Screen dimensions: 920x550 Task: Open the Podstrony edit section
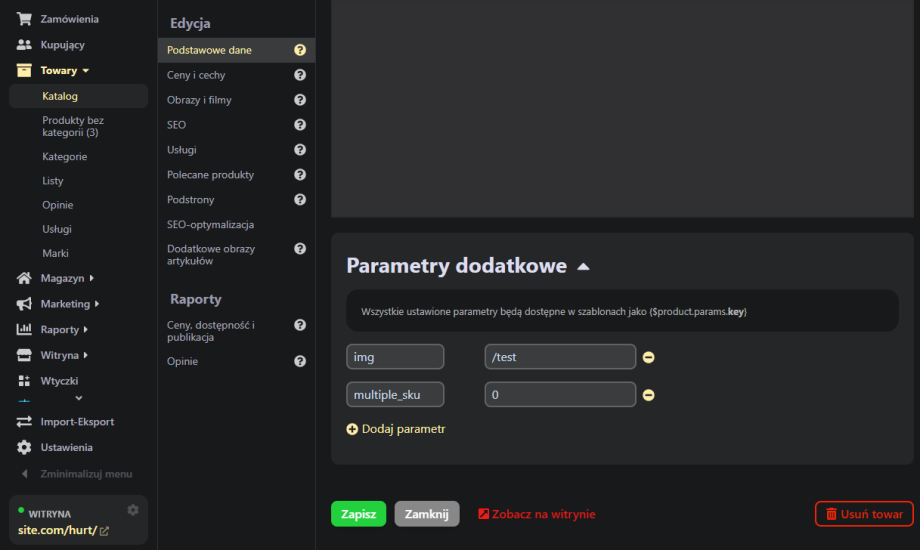click(190, 200)
